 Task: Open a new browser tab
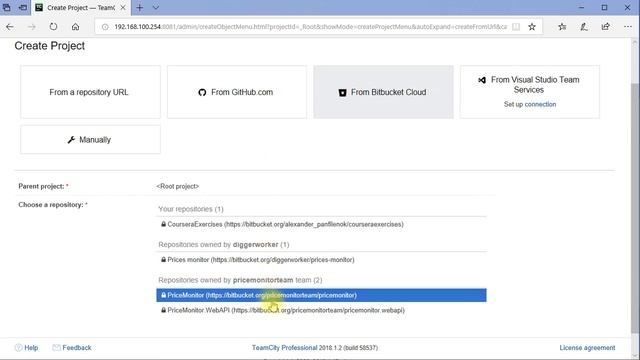pyautogui.click(x=140, y=8)
